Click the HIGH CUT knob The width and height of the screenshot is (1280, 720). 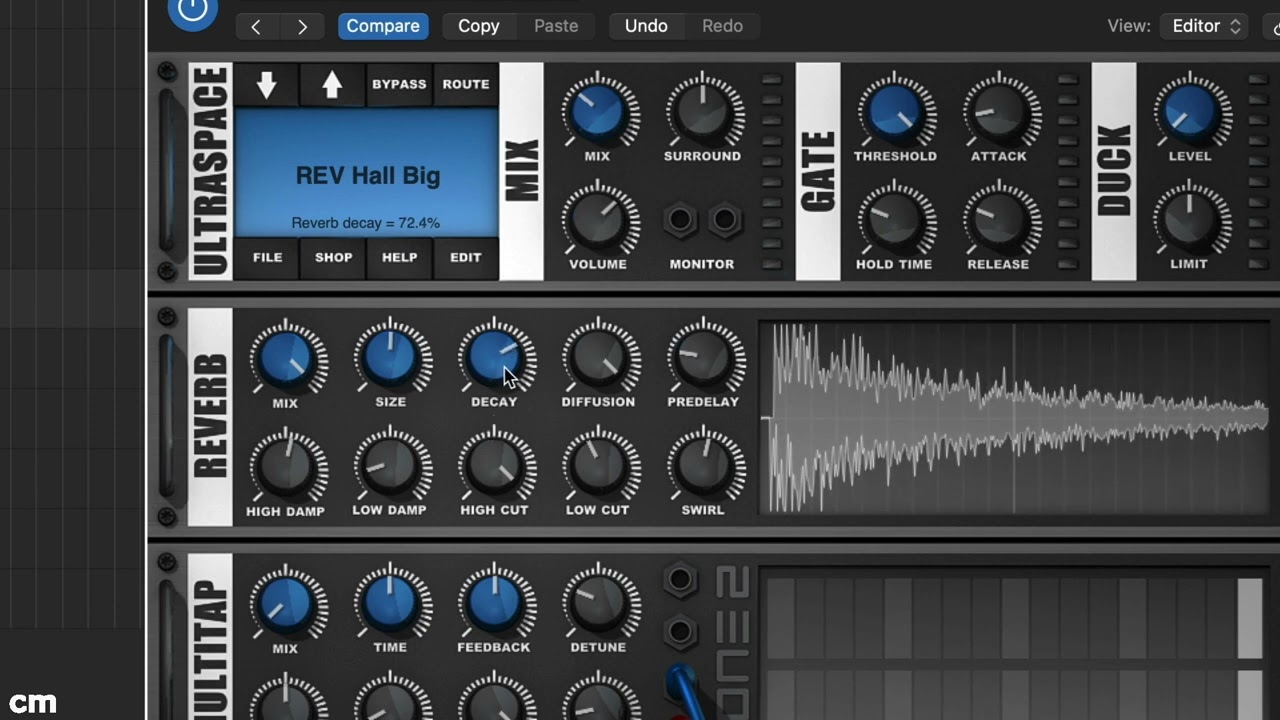pos(495,465)
